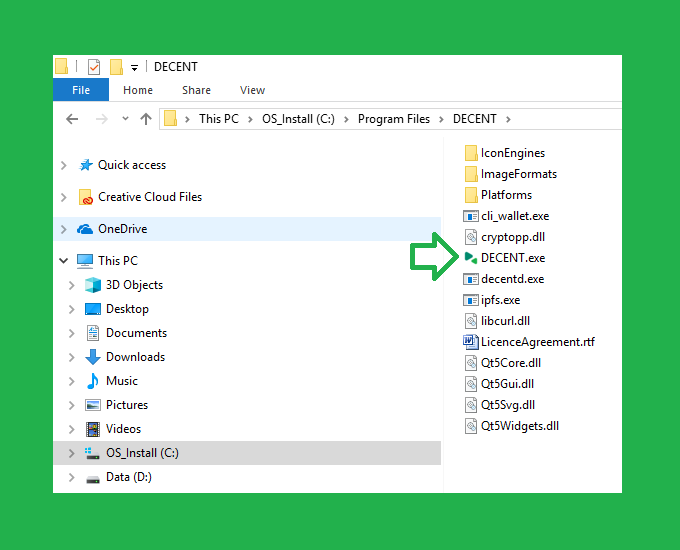Click the Desktop navigation pane icon
The image size is (680, 550).
tap(93, 309)
